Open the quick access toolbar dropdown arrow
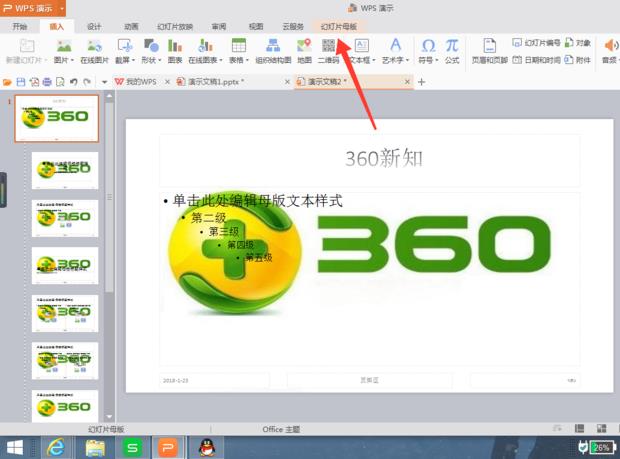Image resolution: width=620 pixels, height=459 pixels. click(104, 82)
